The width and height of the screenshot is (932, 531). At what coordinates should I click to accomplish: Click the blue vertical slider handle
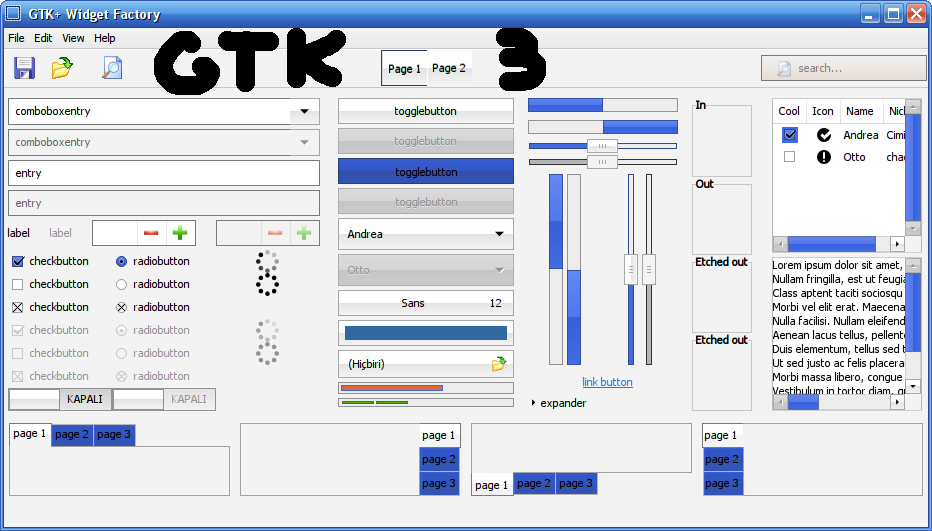tap(631, 269)
